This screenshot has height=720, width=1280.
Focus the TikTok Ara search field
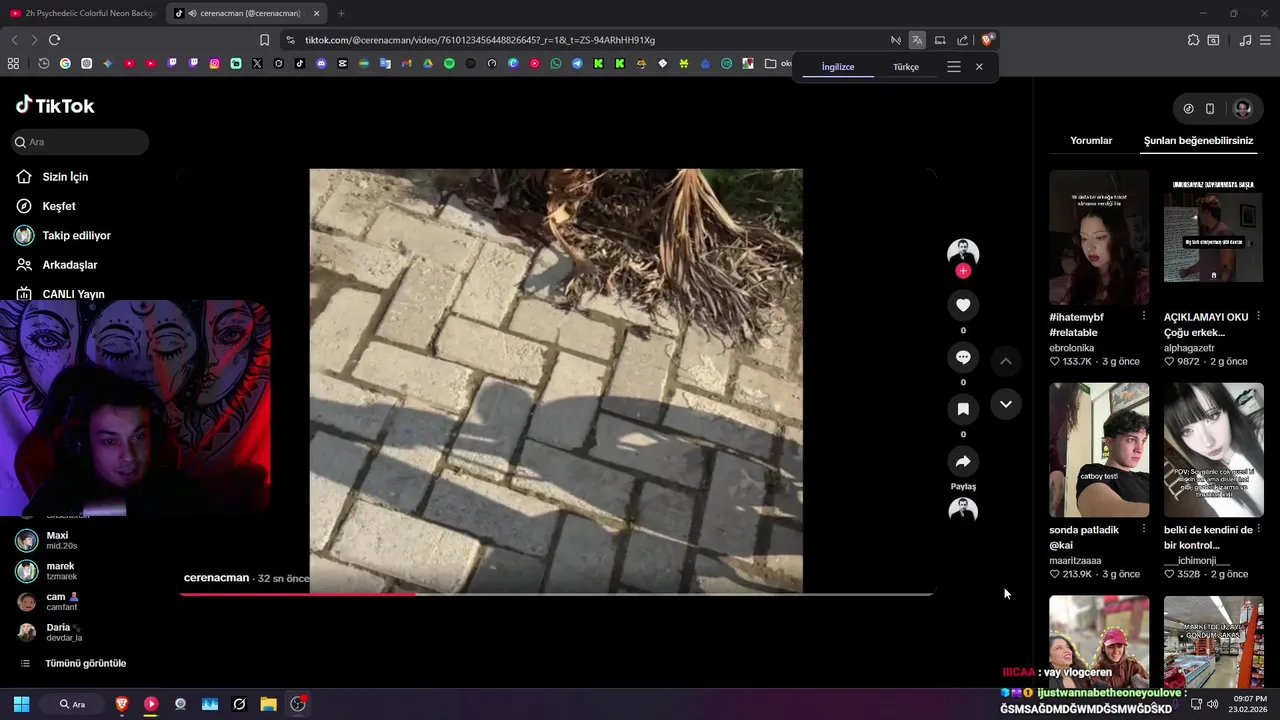click(x=80, y=142)
